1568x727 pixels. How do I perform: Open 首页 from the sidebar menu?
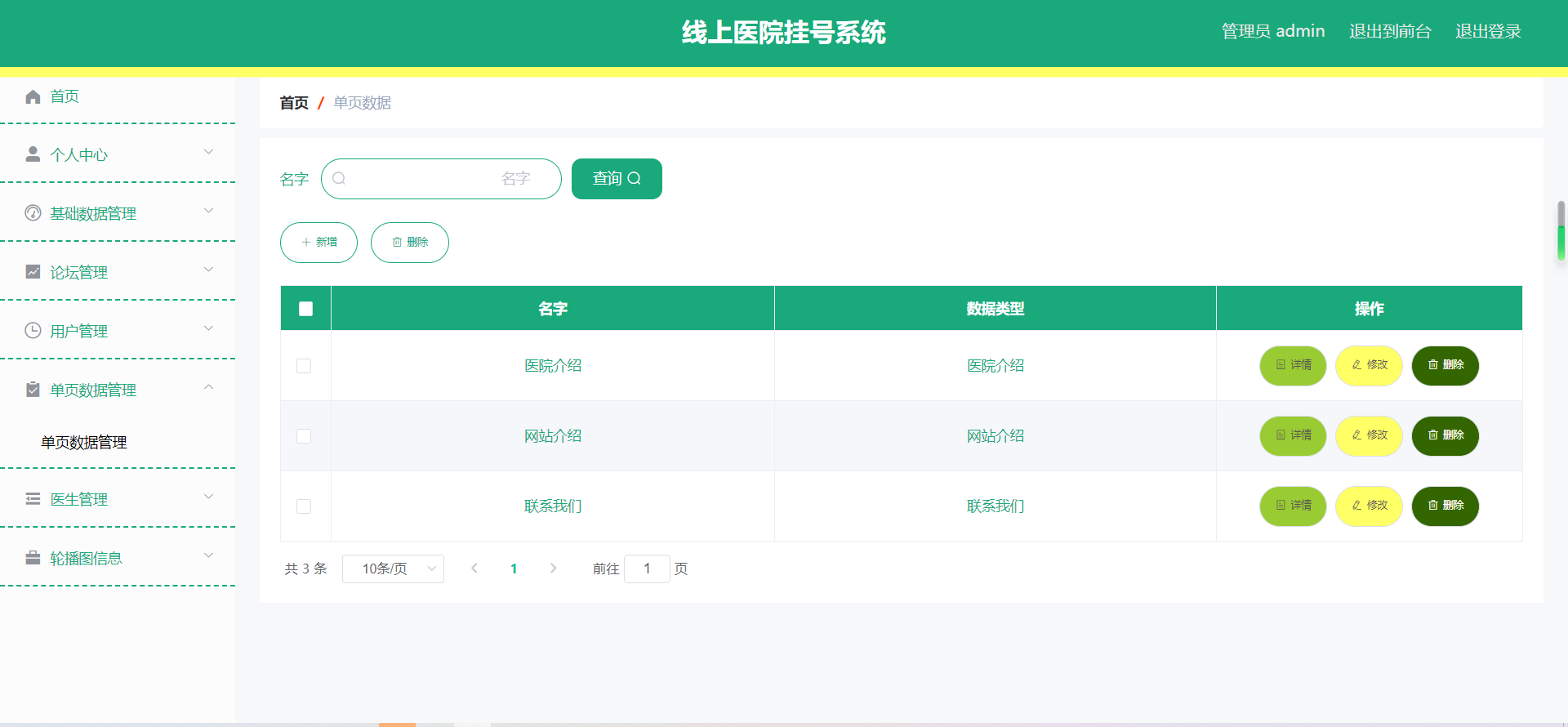pyautogui.click(x=118, y=96)
